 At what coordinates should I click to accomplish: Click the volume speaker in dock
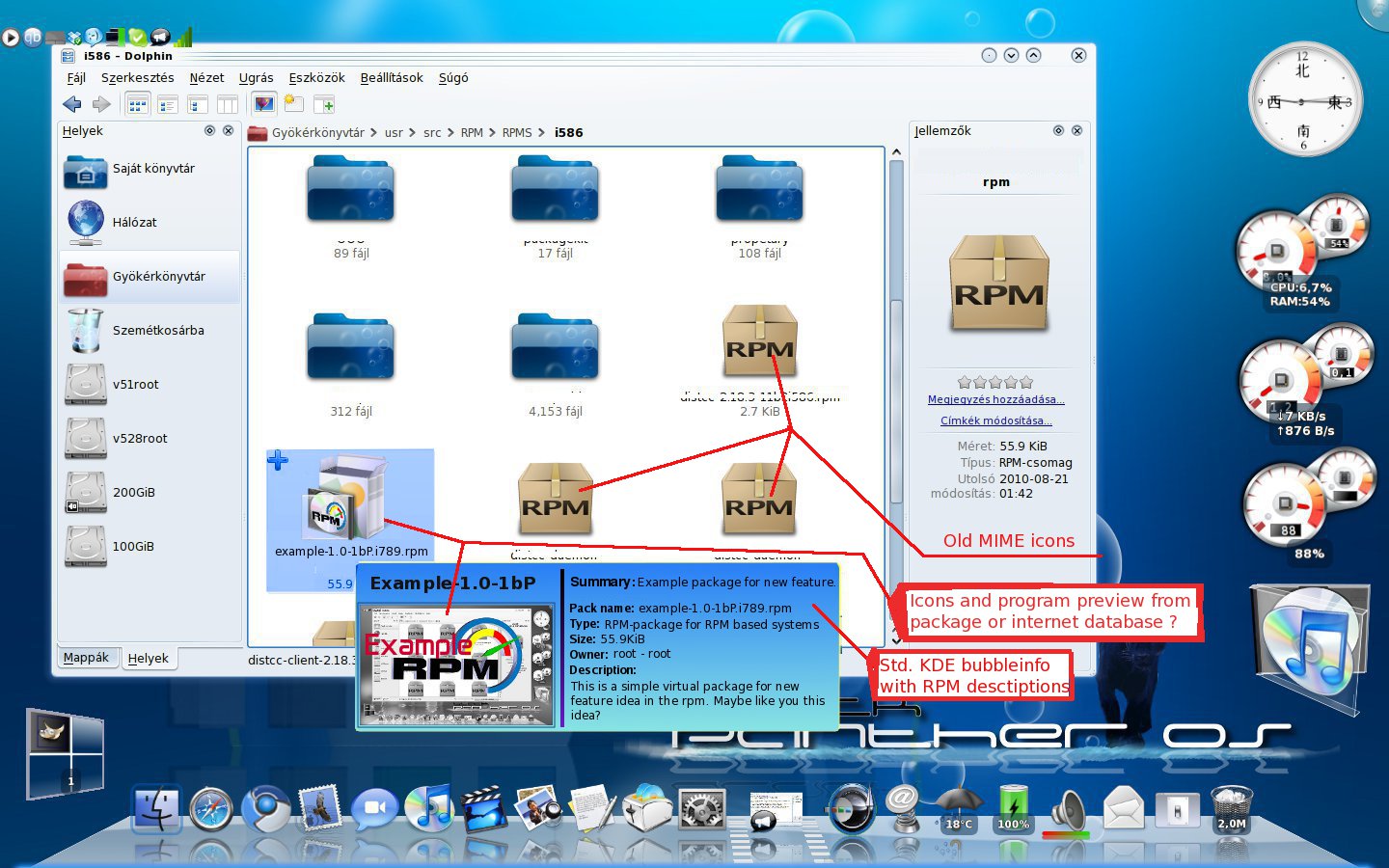coord(1068,812)
